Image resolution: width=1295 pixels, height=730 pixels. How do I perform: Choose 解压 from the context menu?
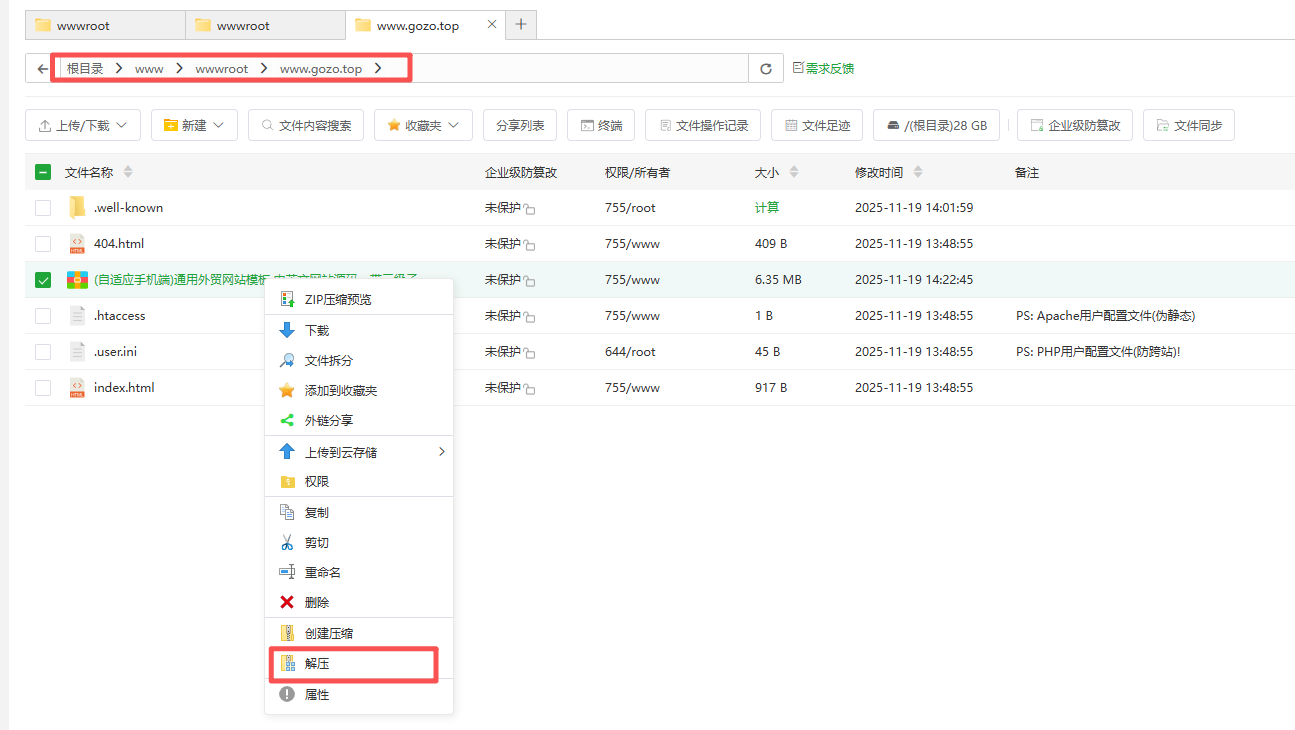tap(316, 664)
